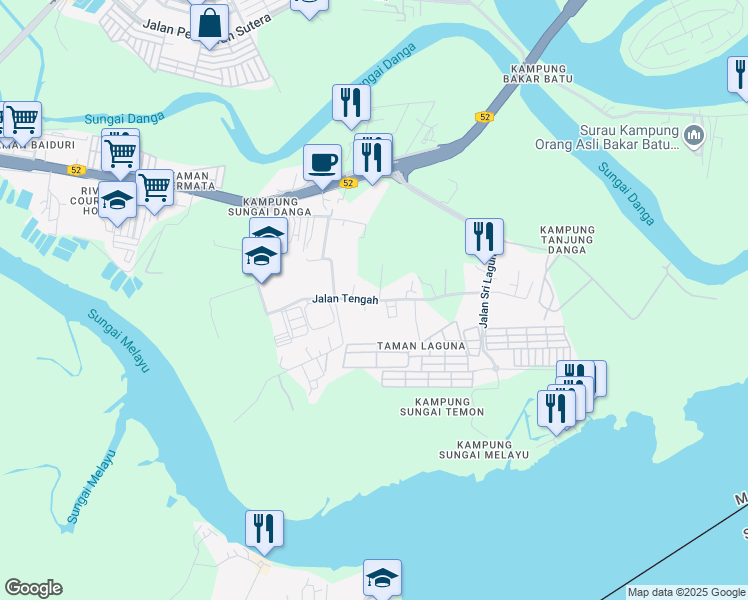Click the Map data ©2025 Google text
The height and width of the screenshot is (600, 748).
(x=686, y=593)
